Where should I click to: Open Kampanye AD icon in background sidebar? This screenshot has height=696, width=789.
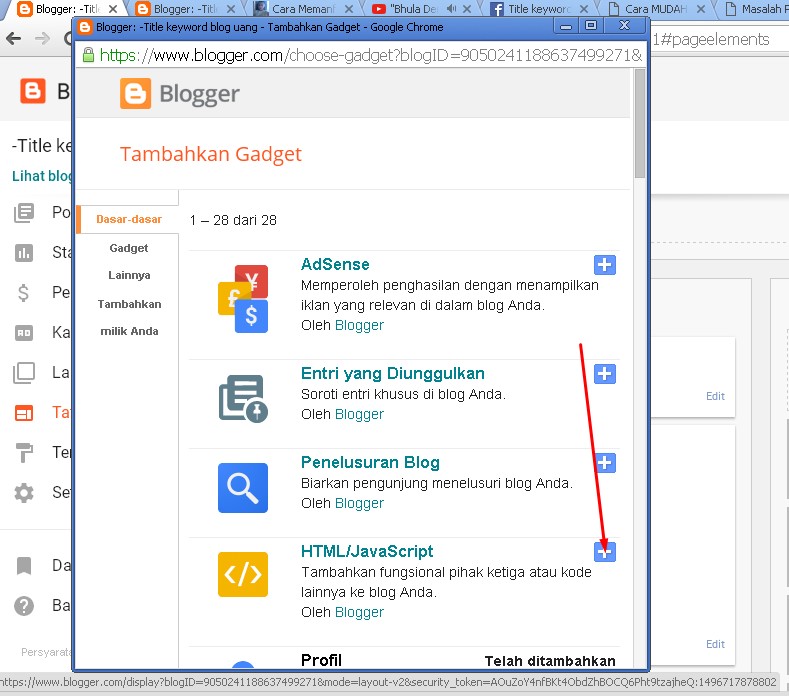point(24,333)
